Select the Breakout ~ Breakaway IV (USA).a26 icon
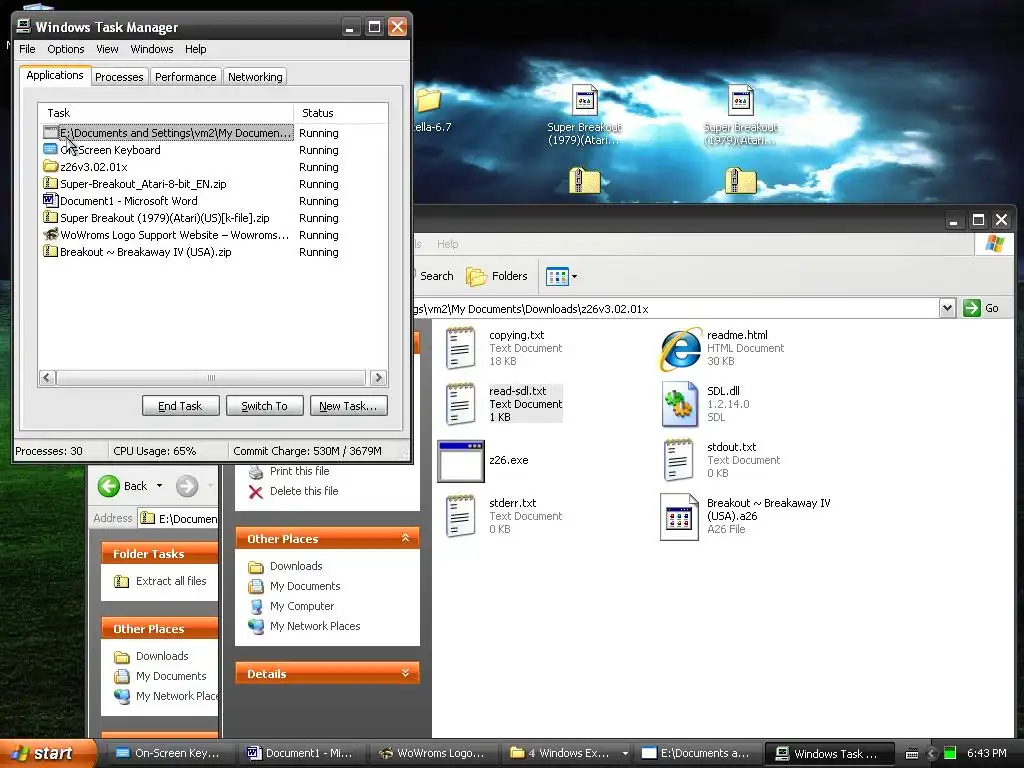The height and width of the screenshot is (768, 1024). 679,517
